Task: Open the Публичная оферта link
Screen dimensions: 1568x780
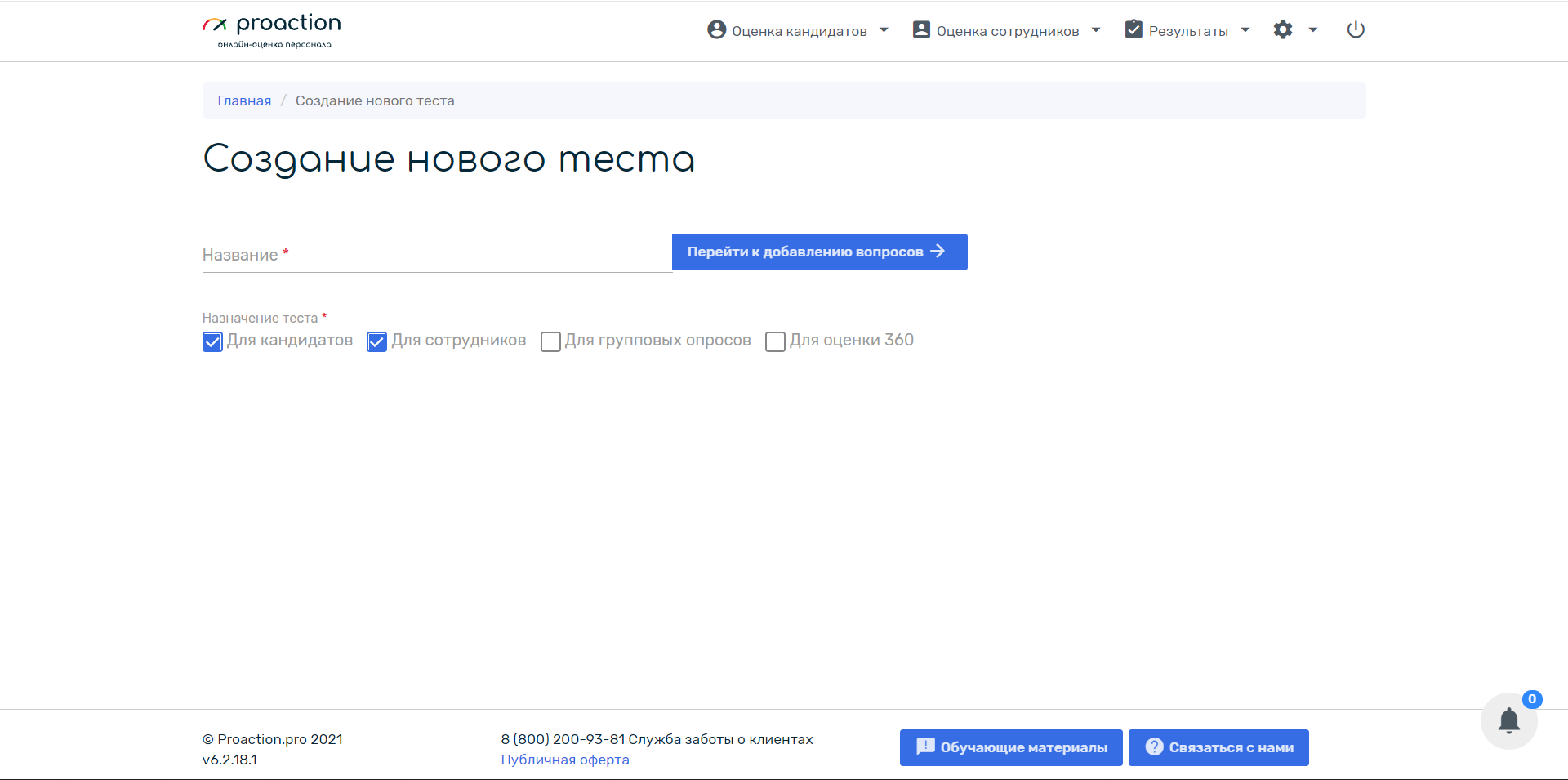Action: [565, 760]
